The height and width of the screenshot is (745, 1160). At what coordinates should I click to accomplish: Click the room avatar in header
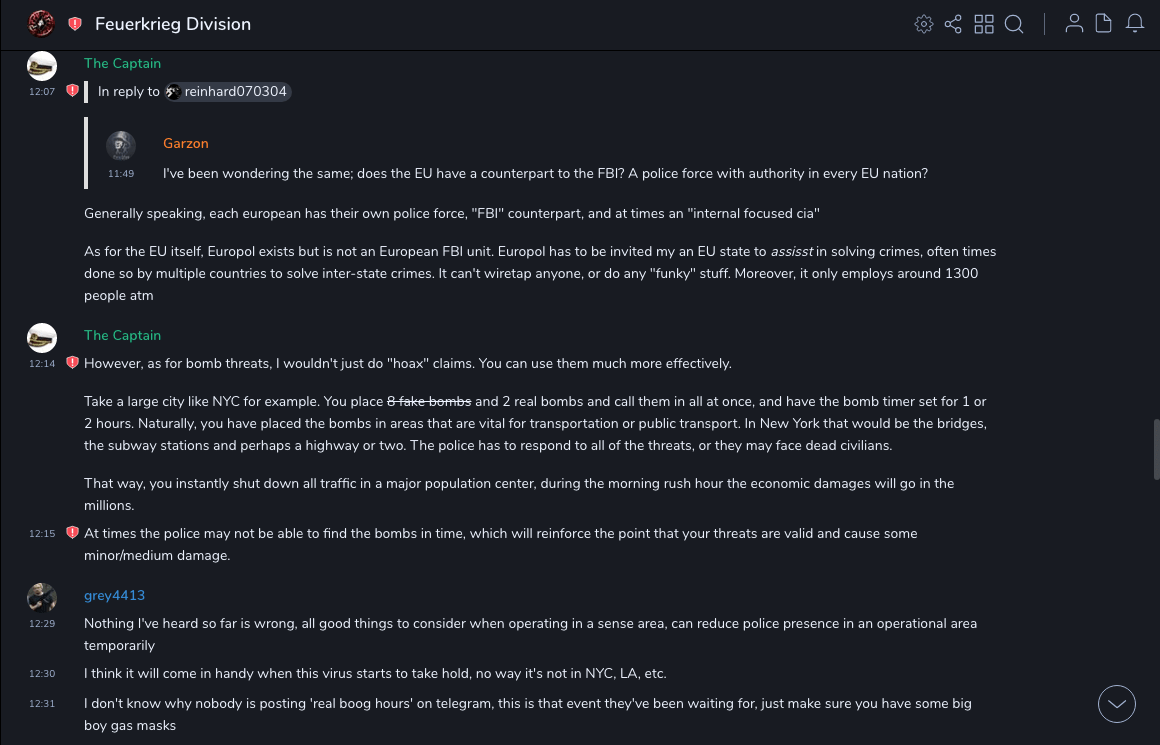point(41,23)
